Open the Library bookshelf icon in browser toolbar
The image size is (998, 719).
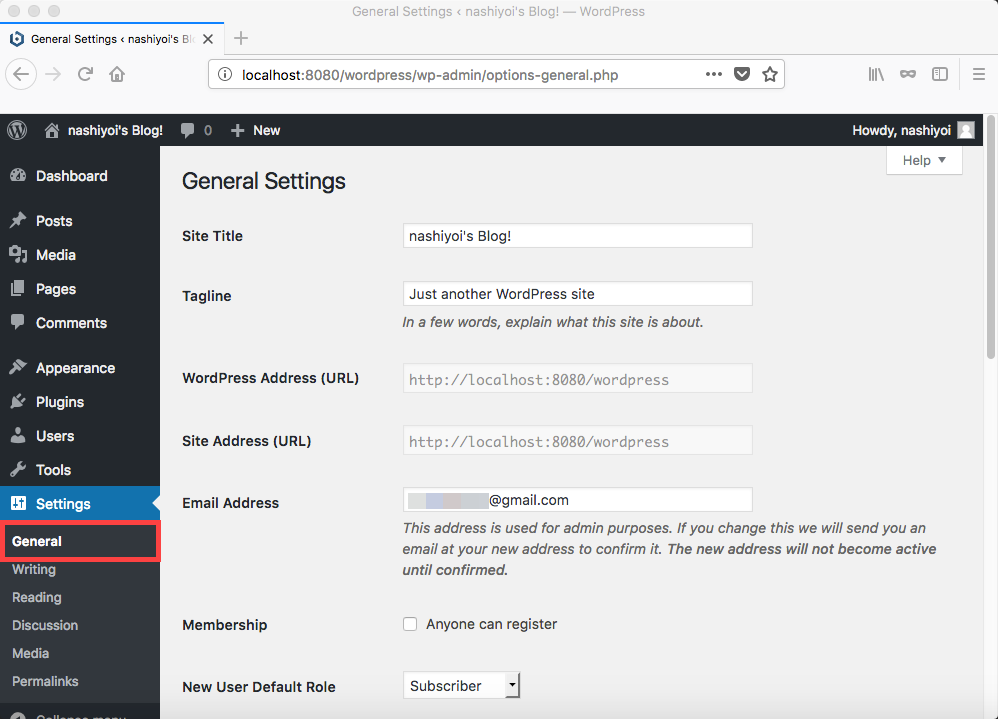(x=876, y=74)
